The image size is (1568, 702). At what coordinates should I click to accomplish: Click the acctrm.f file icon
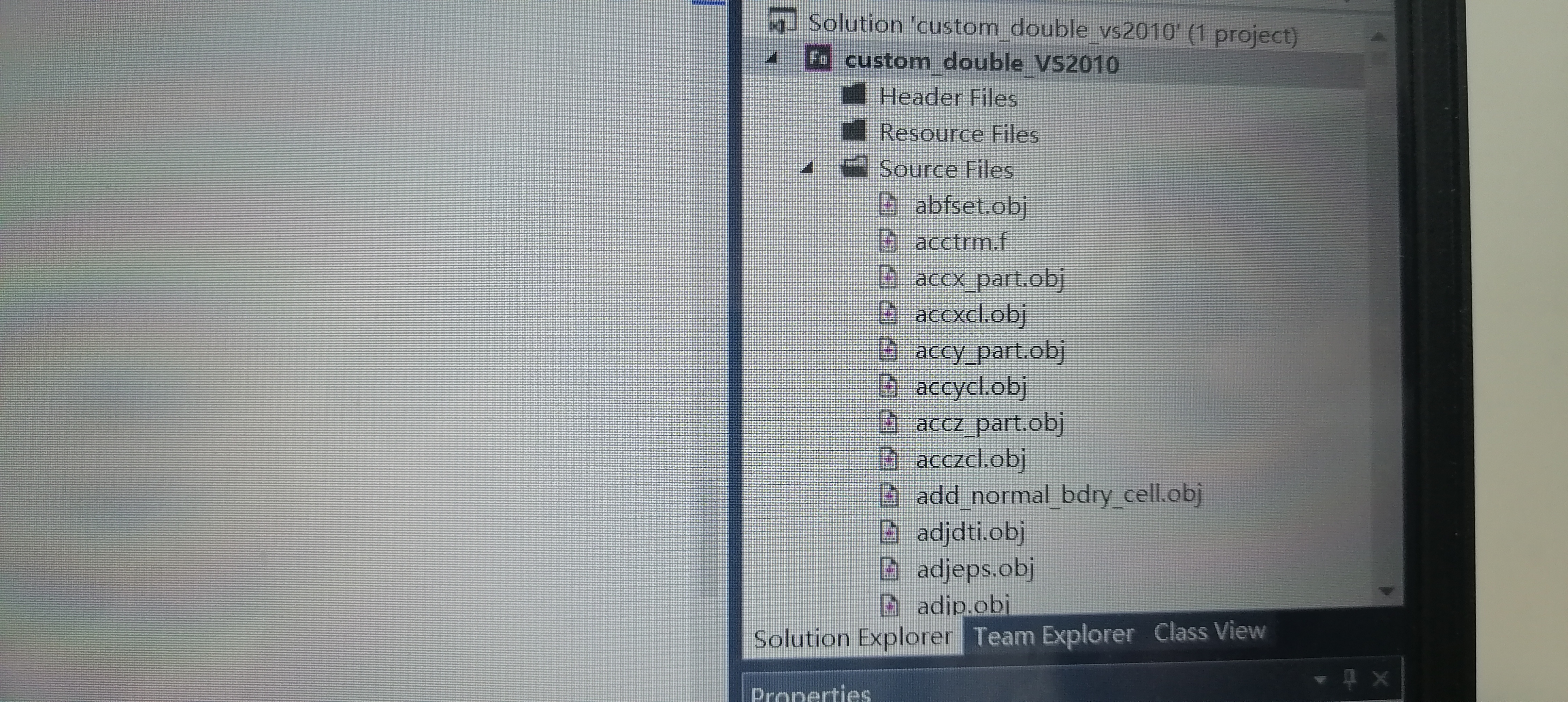tap(887, 241)
